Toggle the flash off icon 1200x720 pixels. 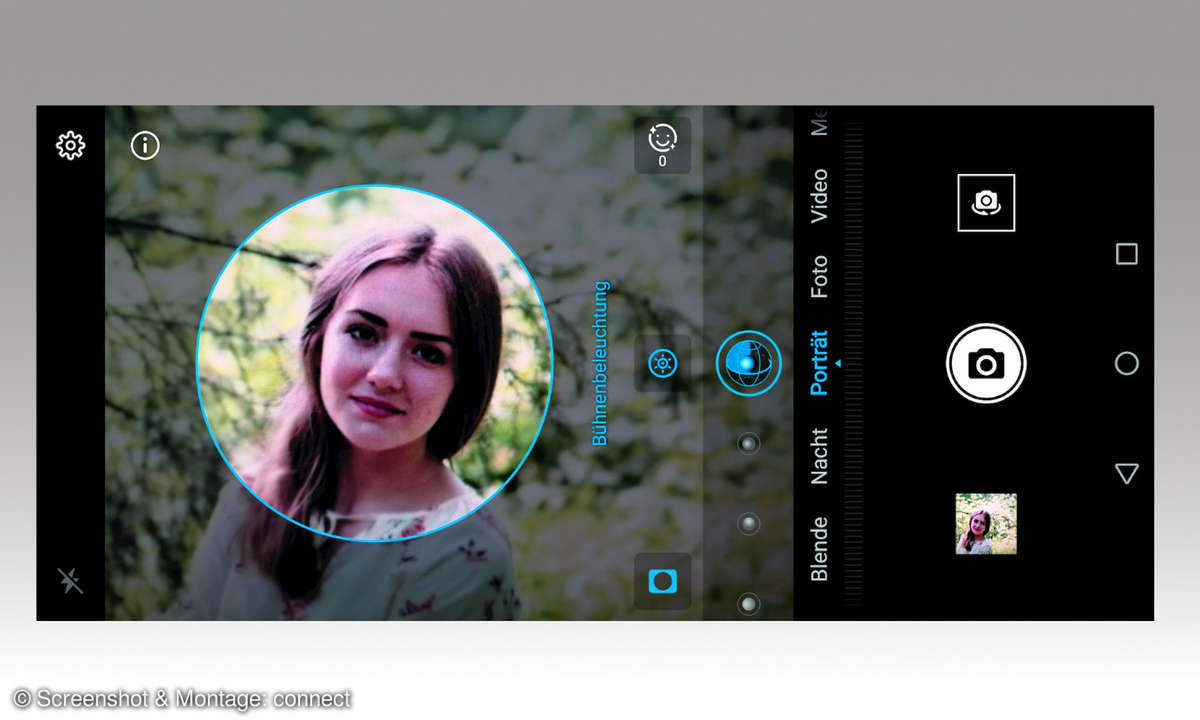point(70,580)
